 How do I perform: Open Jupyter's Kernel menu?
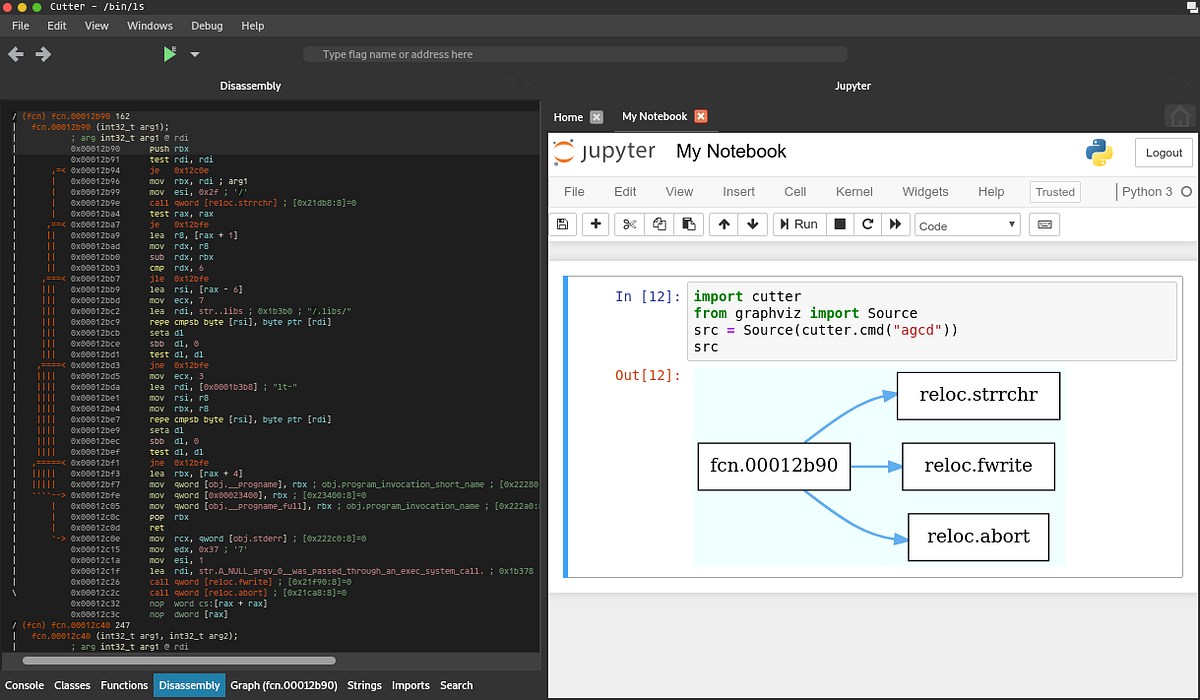[x=853, y=191]
